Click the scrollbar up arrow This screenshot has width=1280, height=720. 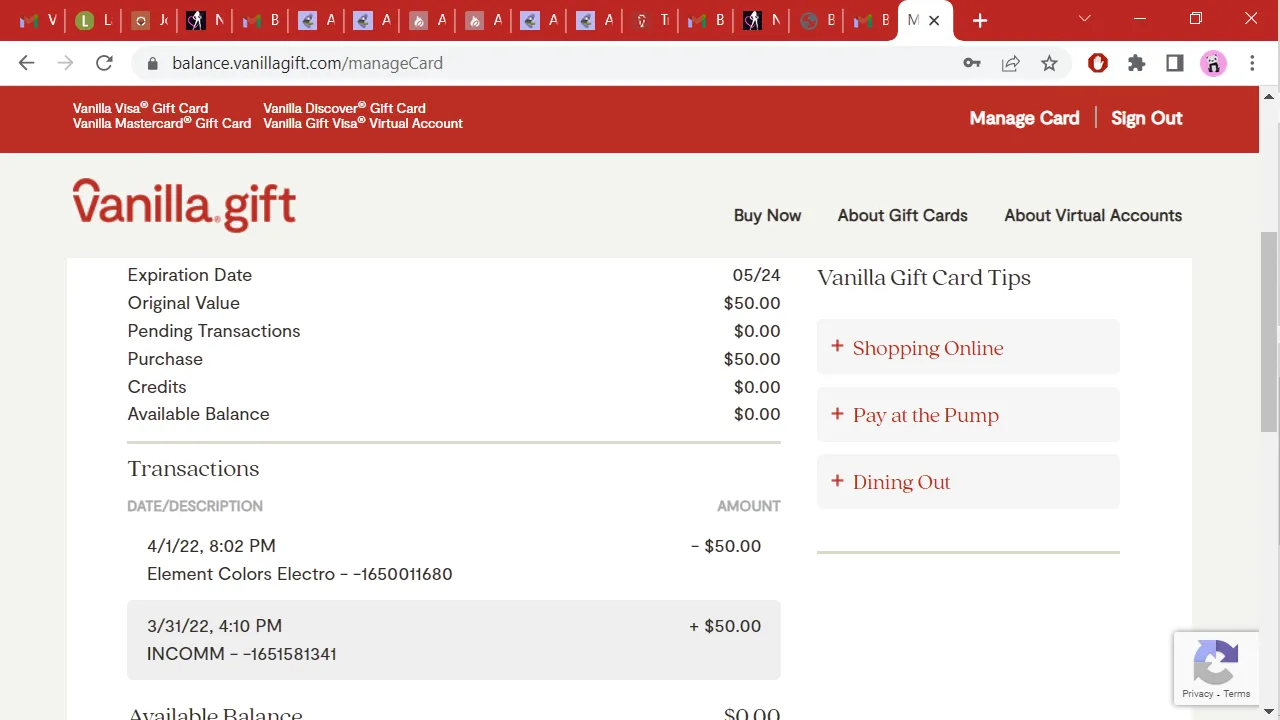pyautogui.click(x=1269, y=96)
